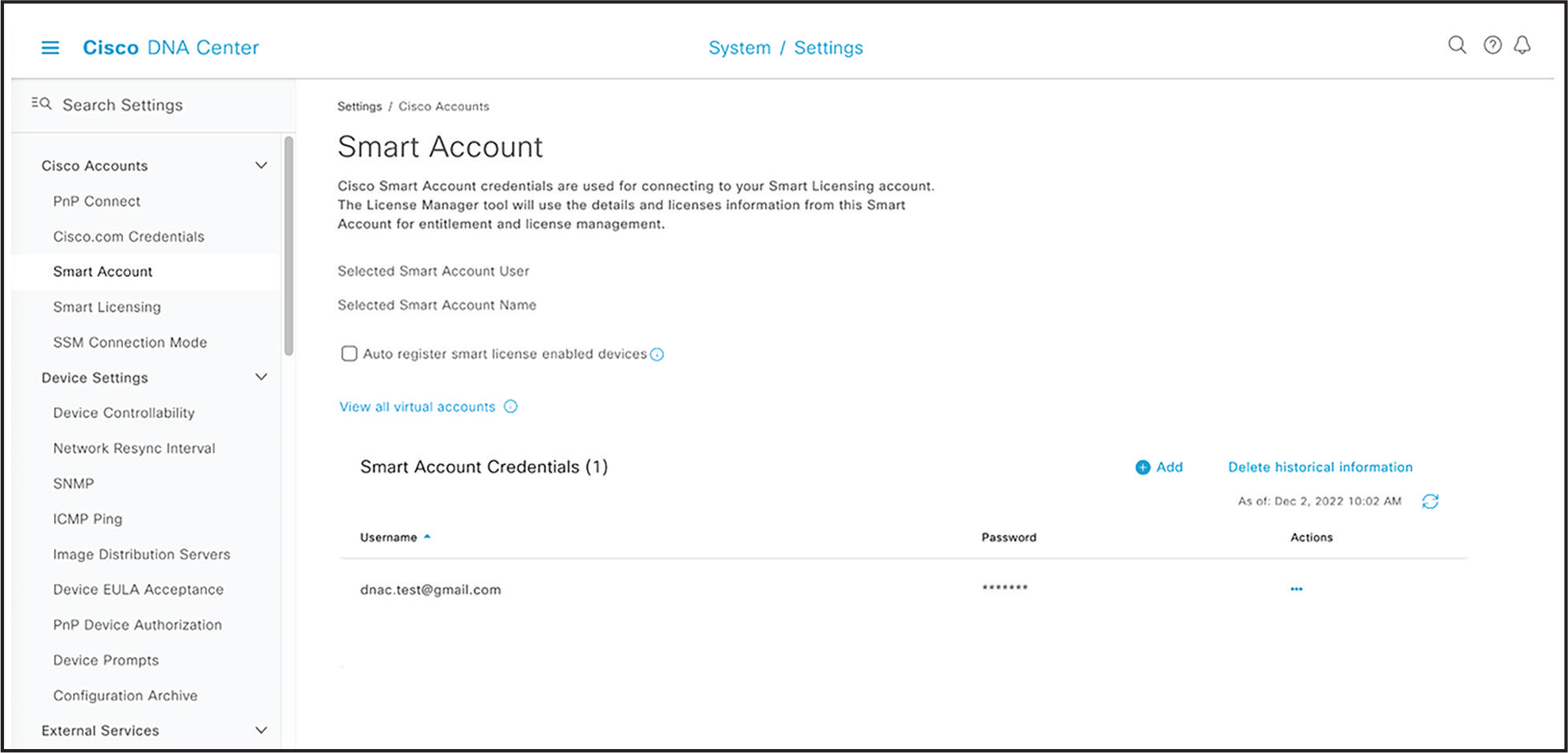Screen dimensions: 1568x753
Task: Enable Auto register smart license enabled devices
Action: pyautogui.click(x=349, y=354)
